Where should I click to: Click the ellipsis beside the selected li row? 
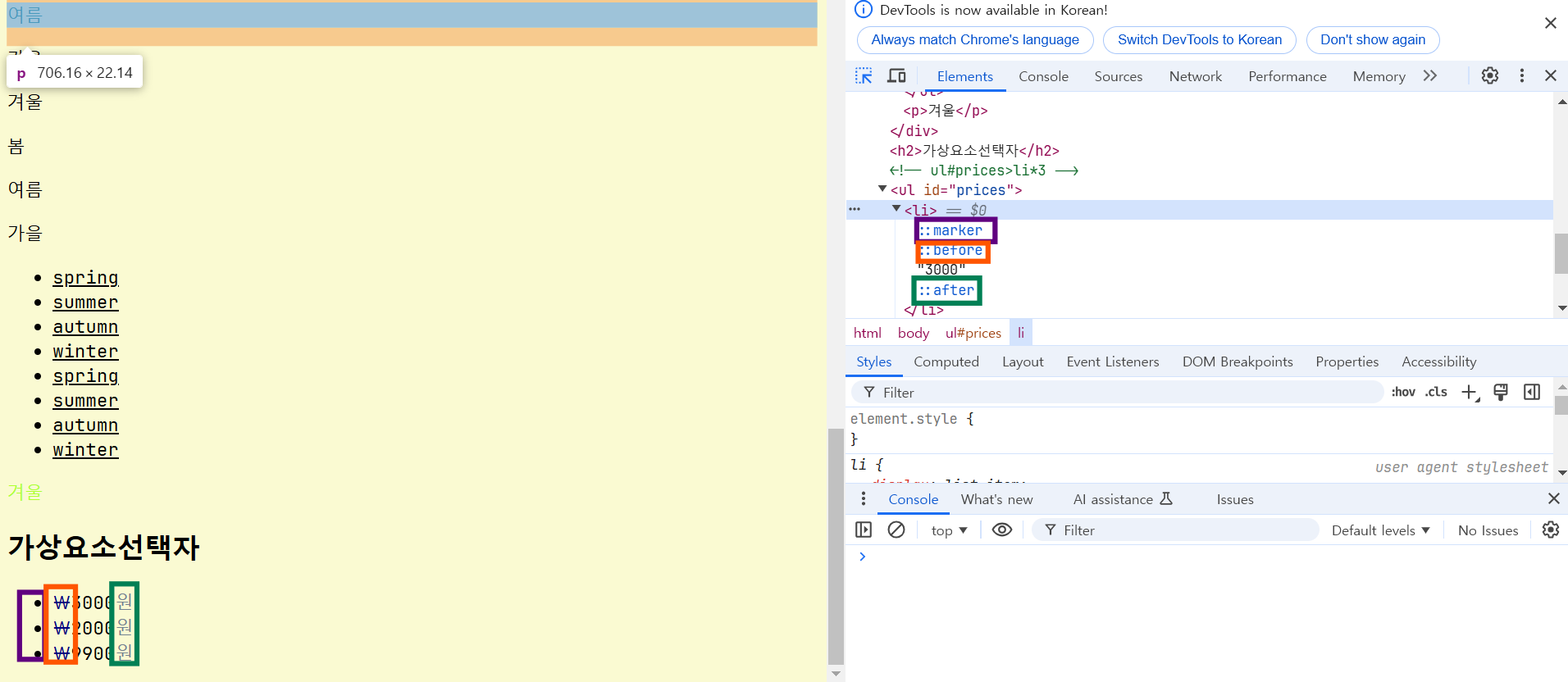click(855, 209)
